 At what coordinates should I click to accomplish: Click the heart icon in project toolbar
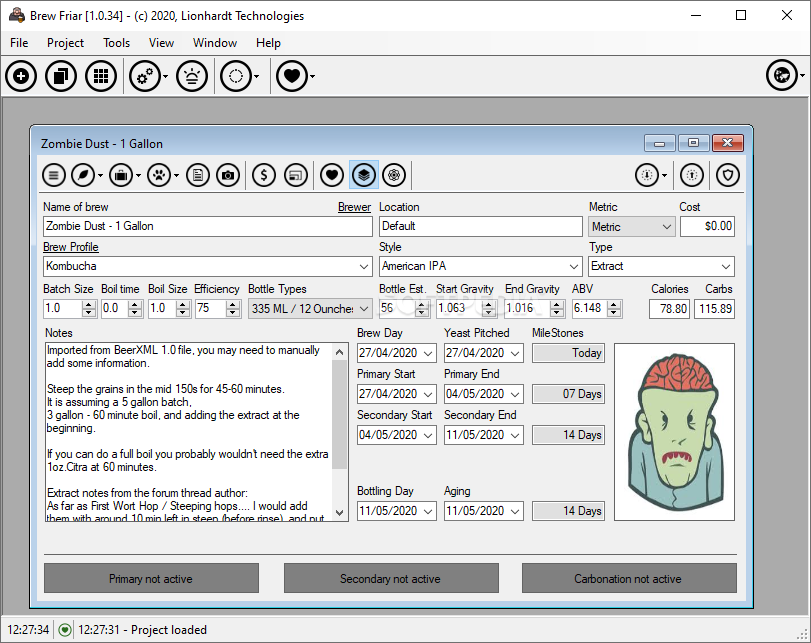pos(332,175)
